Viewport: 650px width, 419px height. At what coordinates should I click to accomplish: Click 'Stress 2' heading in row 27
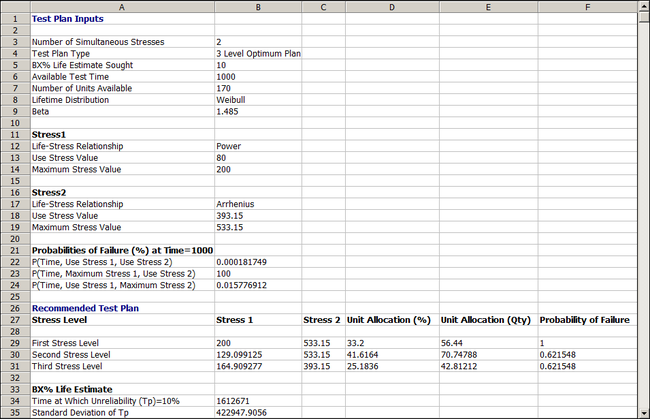point(323,320)
